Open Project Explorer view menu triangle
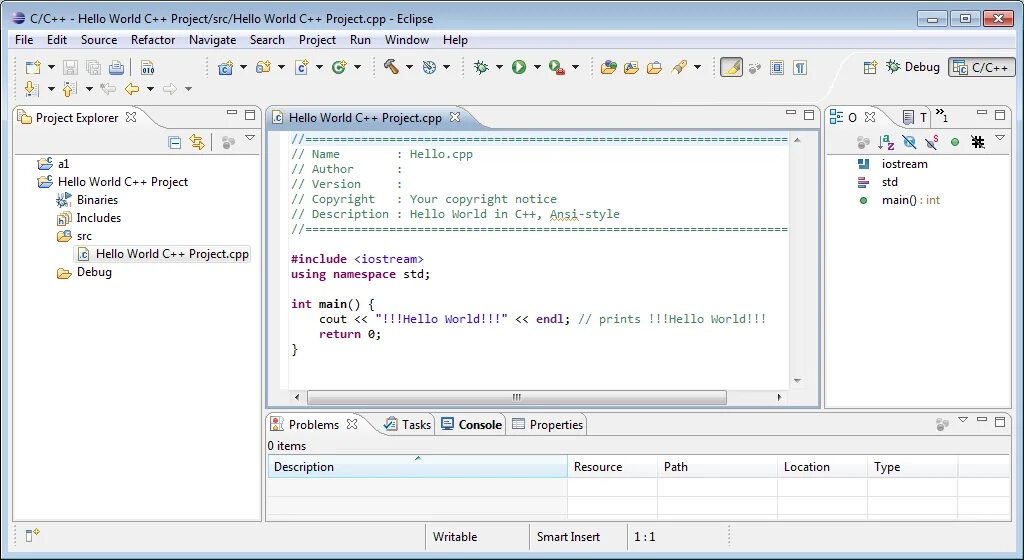The image size is (1024, 560). coord(249,138)
